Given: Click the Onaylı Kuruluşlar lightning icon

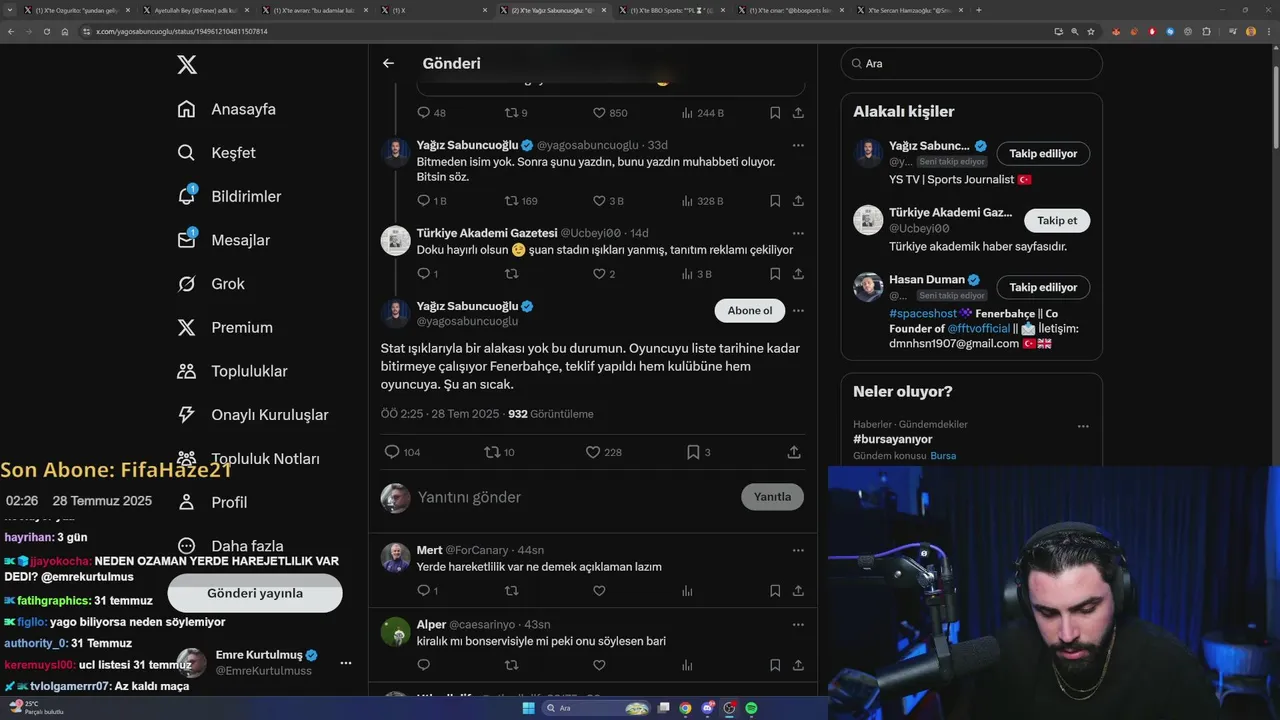Looking at the screenshot, I should click(187, 415).
